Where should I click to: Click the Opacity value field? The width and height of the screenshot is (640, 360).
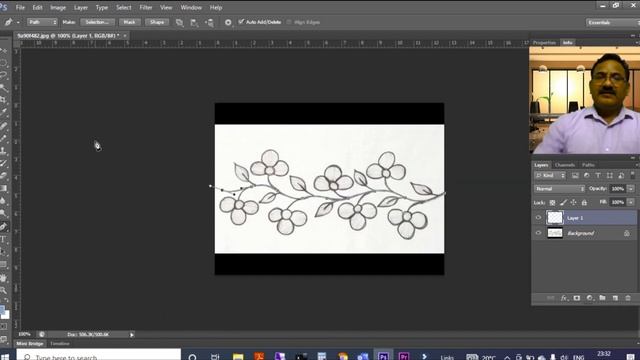coord(618,189)
